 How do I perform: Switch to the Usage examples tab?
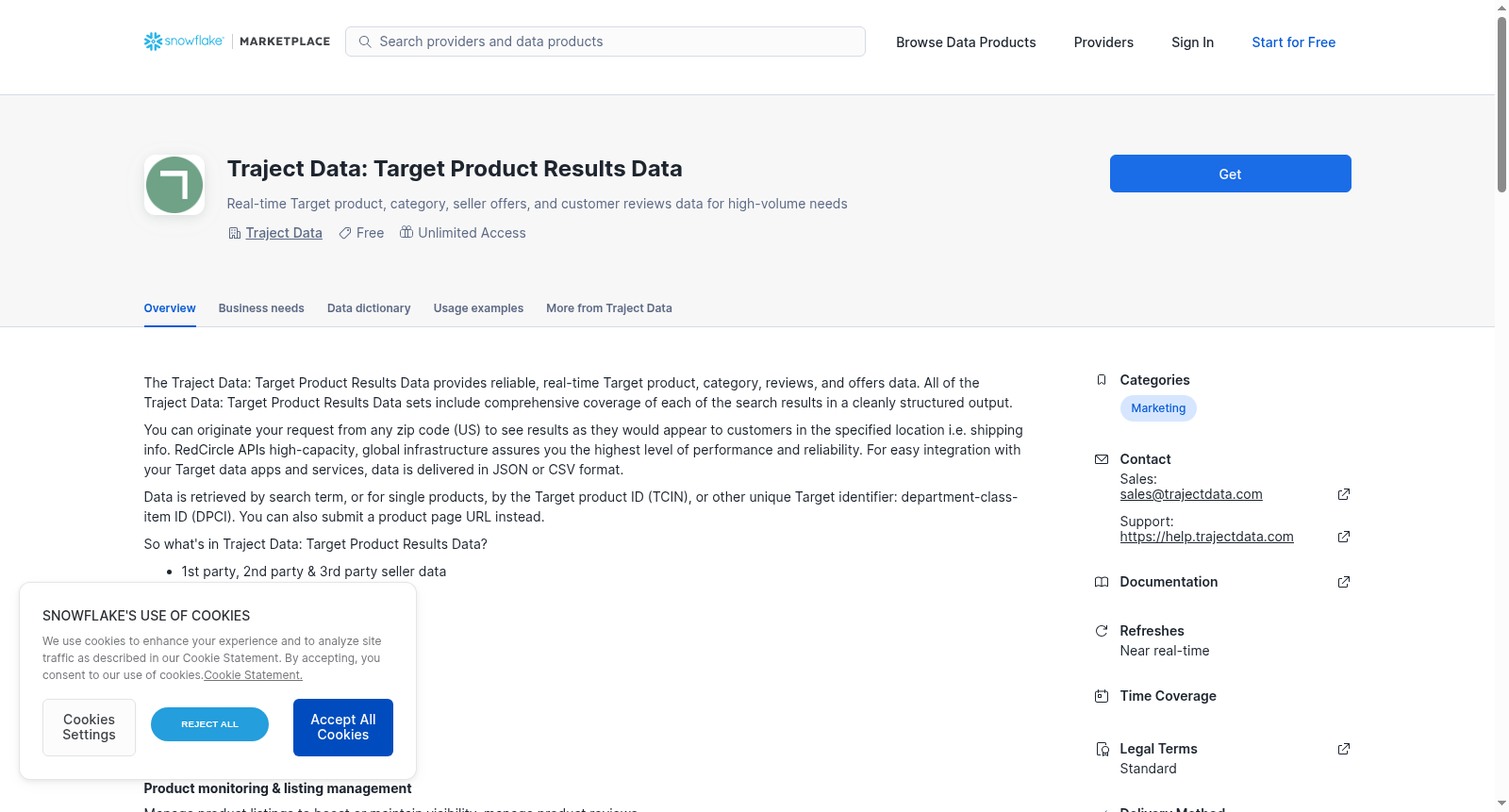pyautogui.click(x=478, y=308)
